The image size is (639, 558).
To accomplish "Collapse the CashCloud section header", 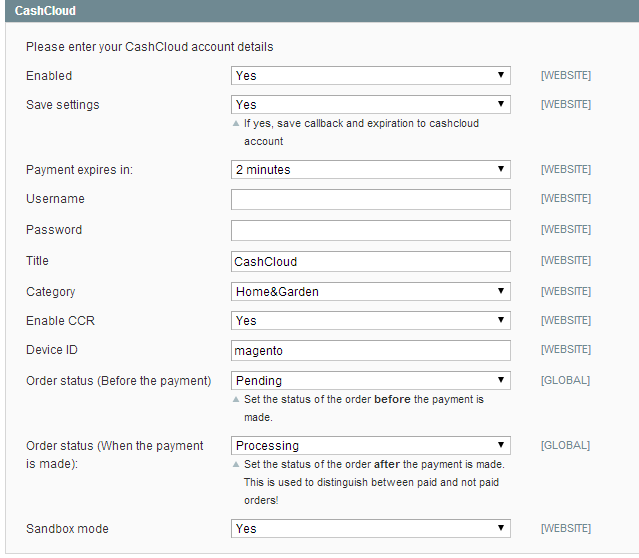I will (x=322, y=11).
